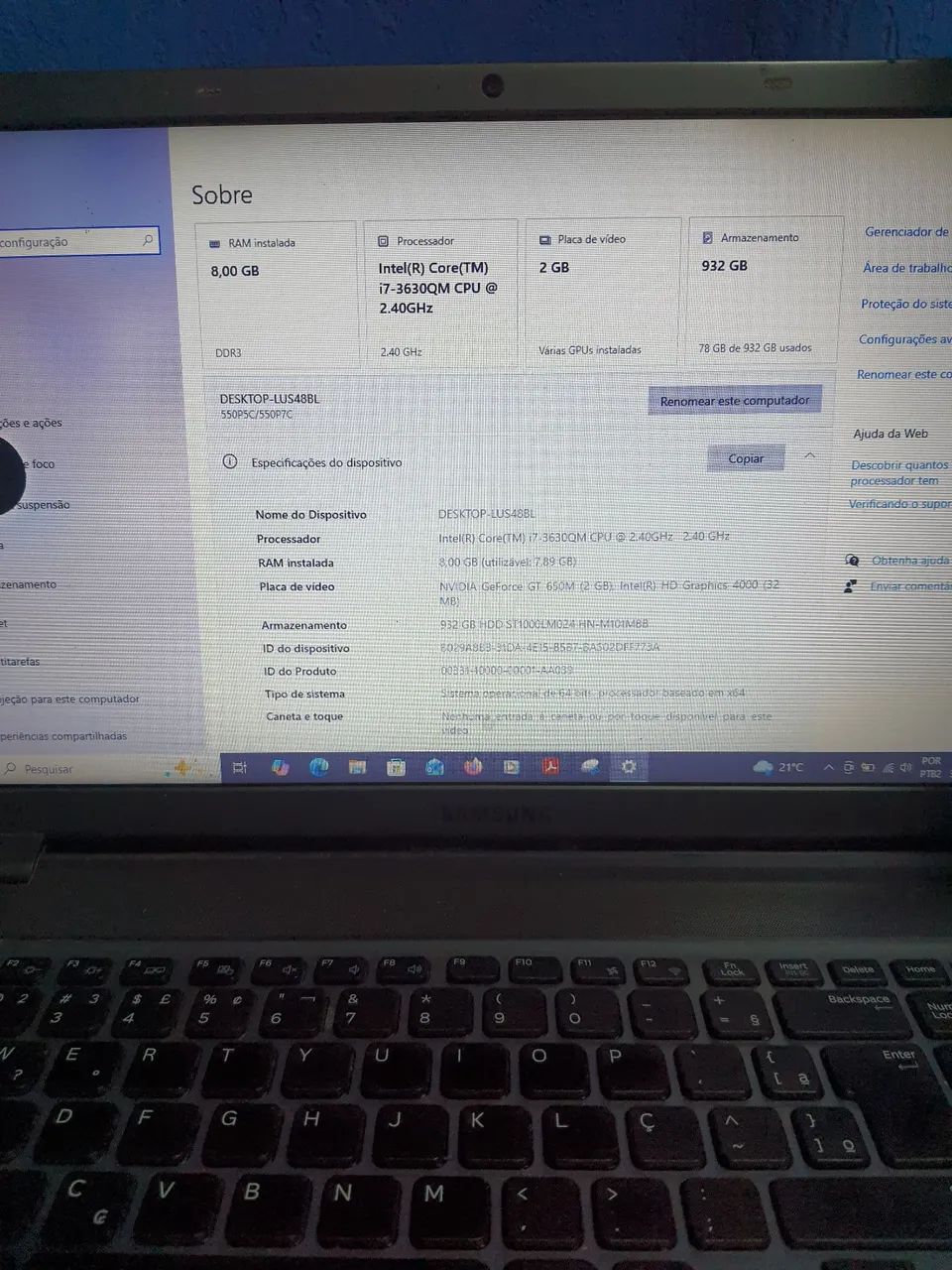Click the Processador card
Screen dimensions: 952x1270
point(441,292)
